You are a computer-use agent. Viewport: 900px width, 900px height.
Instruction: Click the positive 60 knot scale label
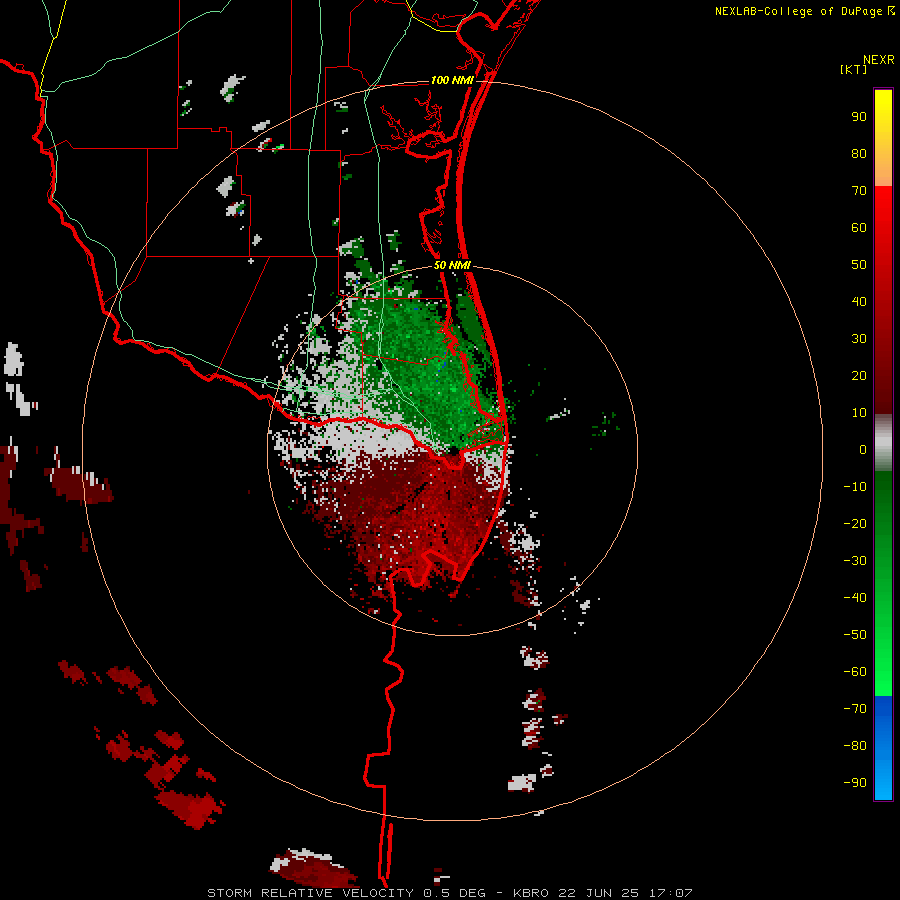859,227
